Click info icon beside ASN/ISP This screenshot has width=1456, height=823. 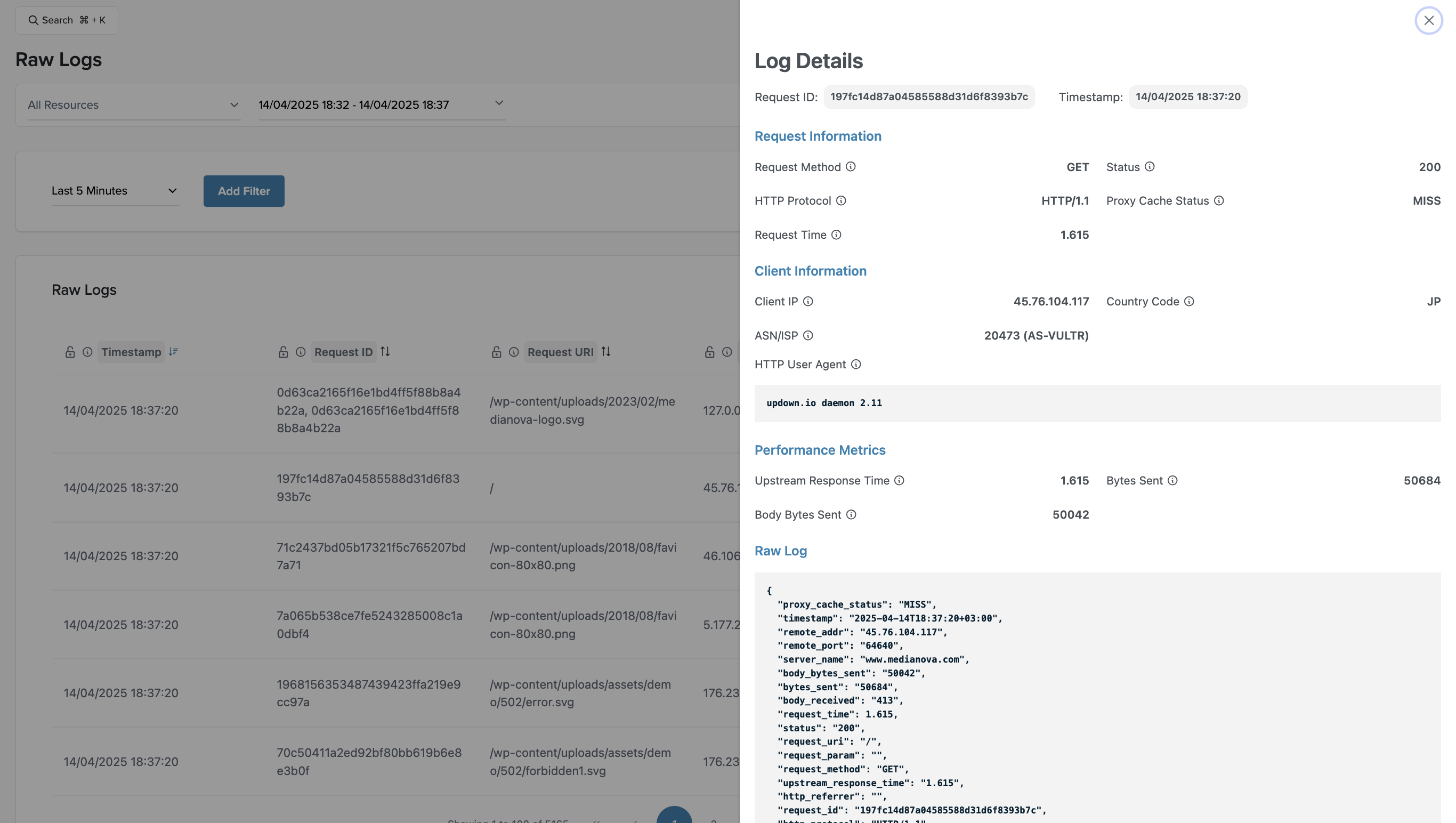(808, 336)
